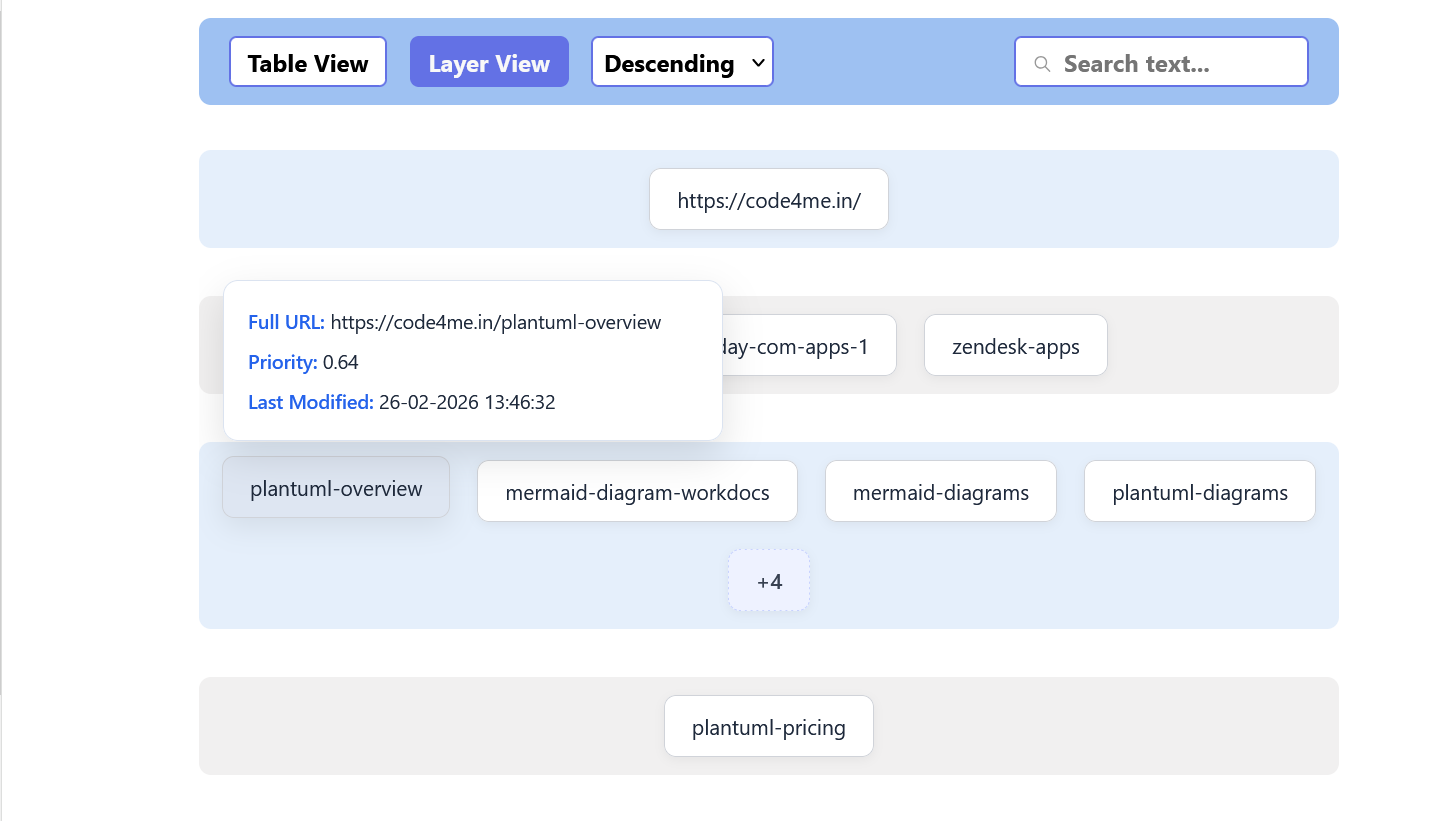
Task: Select the plantuml-overview node
Action: (x=335, y=488)
